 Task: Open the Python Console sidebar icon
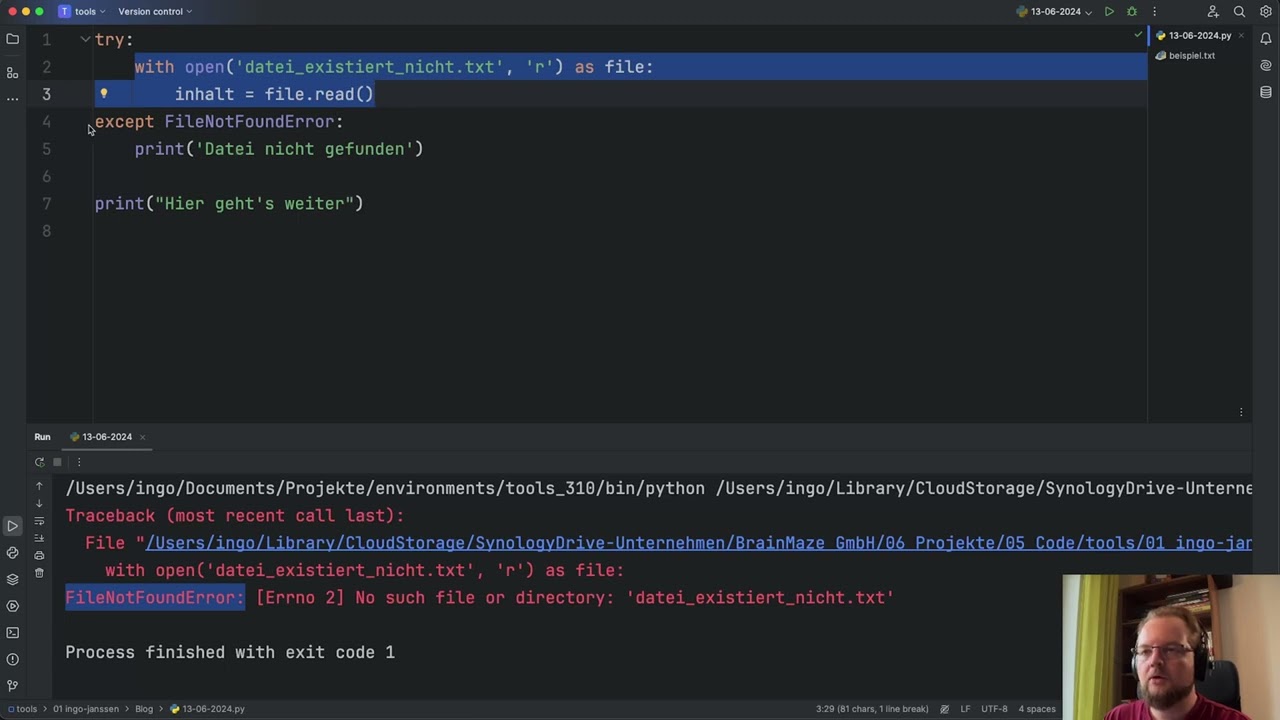pyautogui.click(x=12, y=552)
